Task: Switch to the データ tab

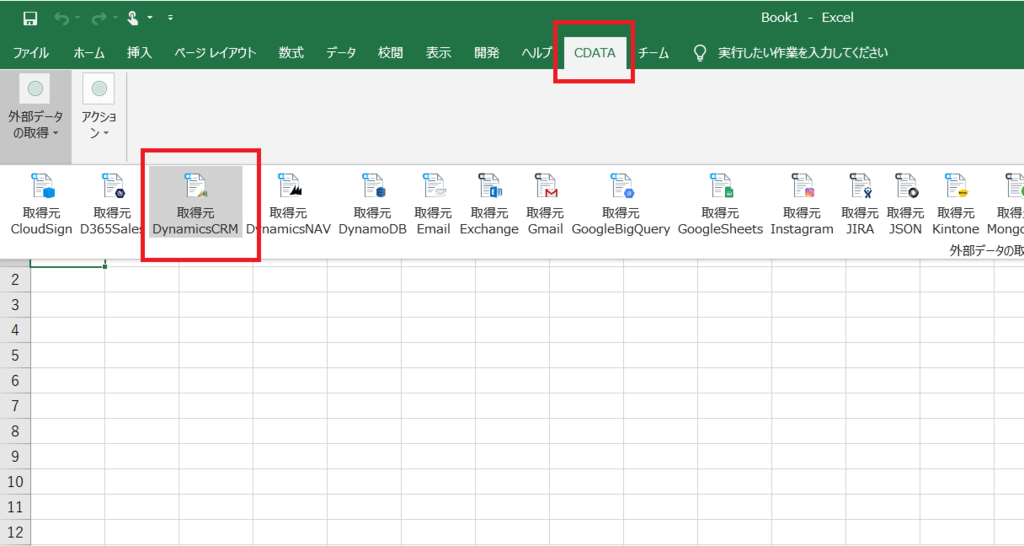Action: 341,53
